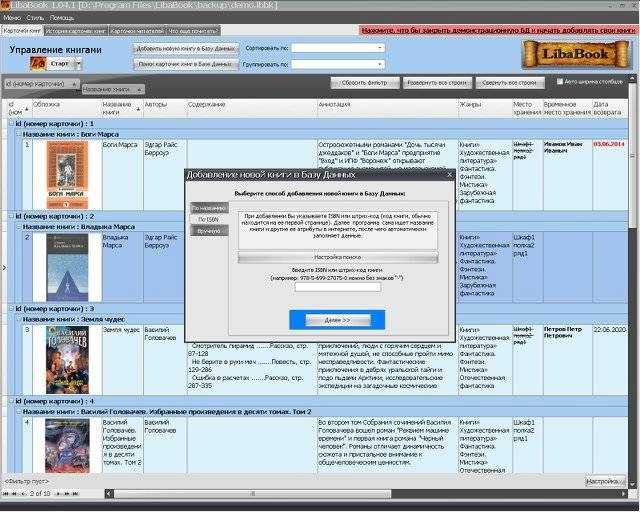Click the Старт button
This screenshot has height=512, width=640.
point(60,64)
